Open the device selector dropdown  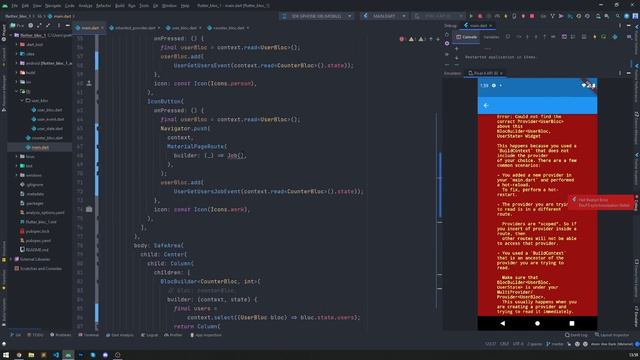tap(317, 16)
